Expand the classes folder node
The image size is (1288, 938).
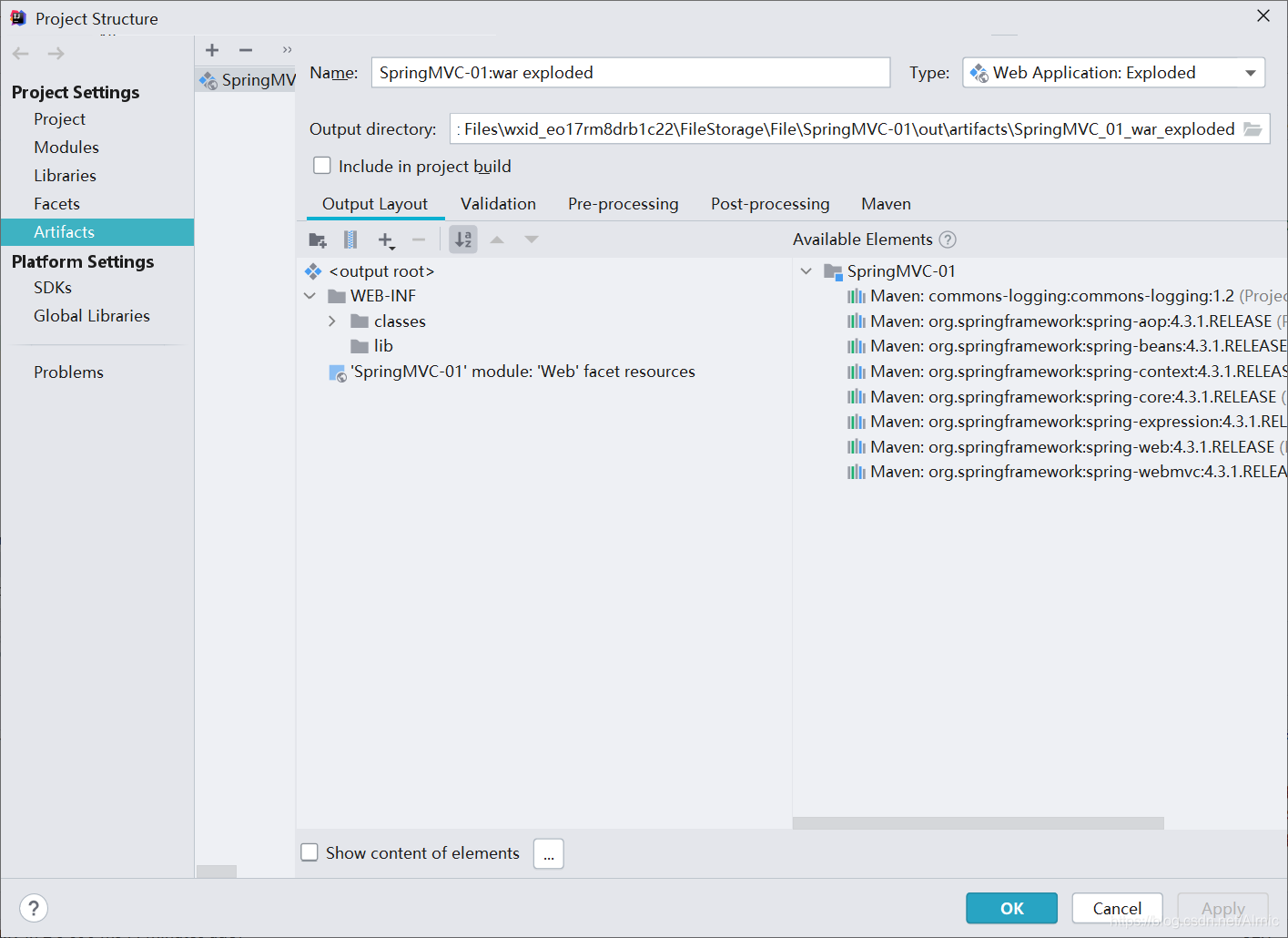tap(331, 321)
